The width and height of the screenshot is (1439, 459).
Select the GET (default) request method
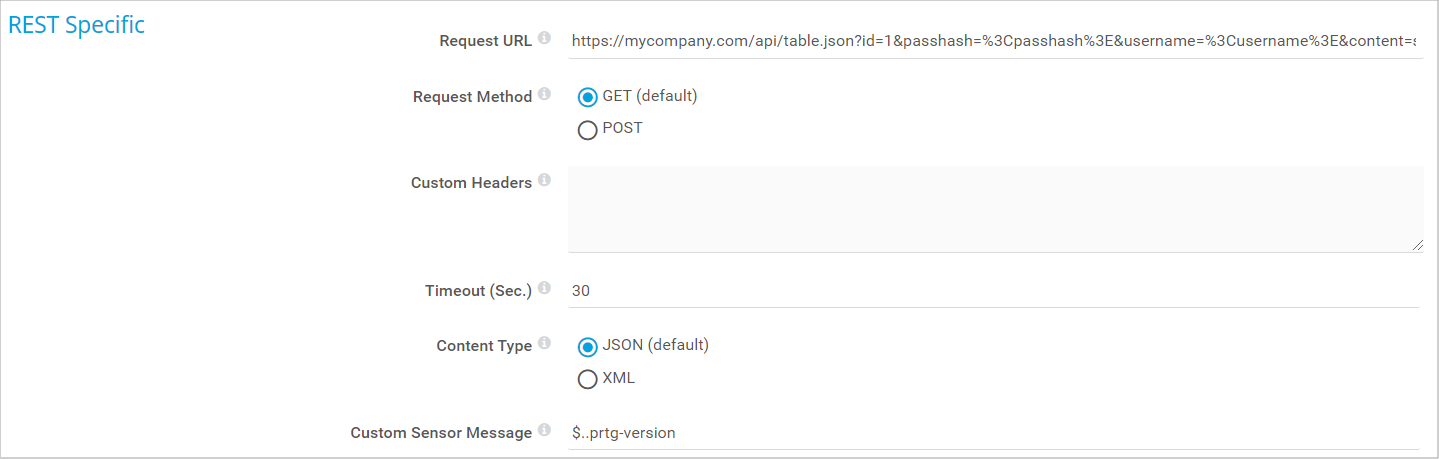(x=588, y=97)
